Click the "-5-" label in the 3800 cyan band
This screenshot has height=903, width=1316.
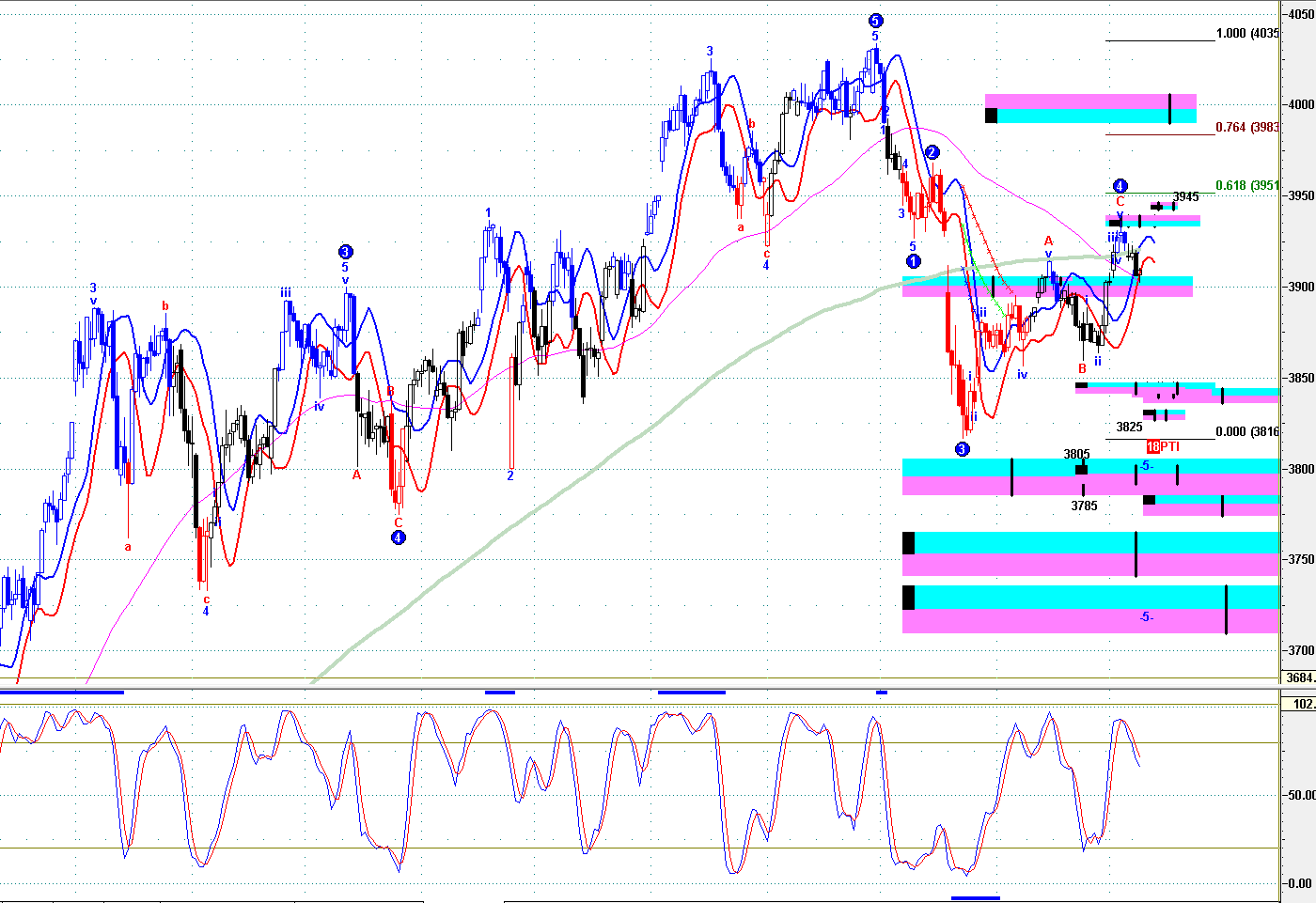1146,466
